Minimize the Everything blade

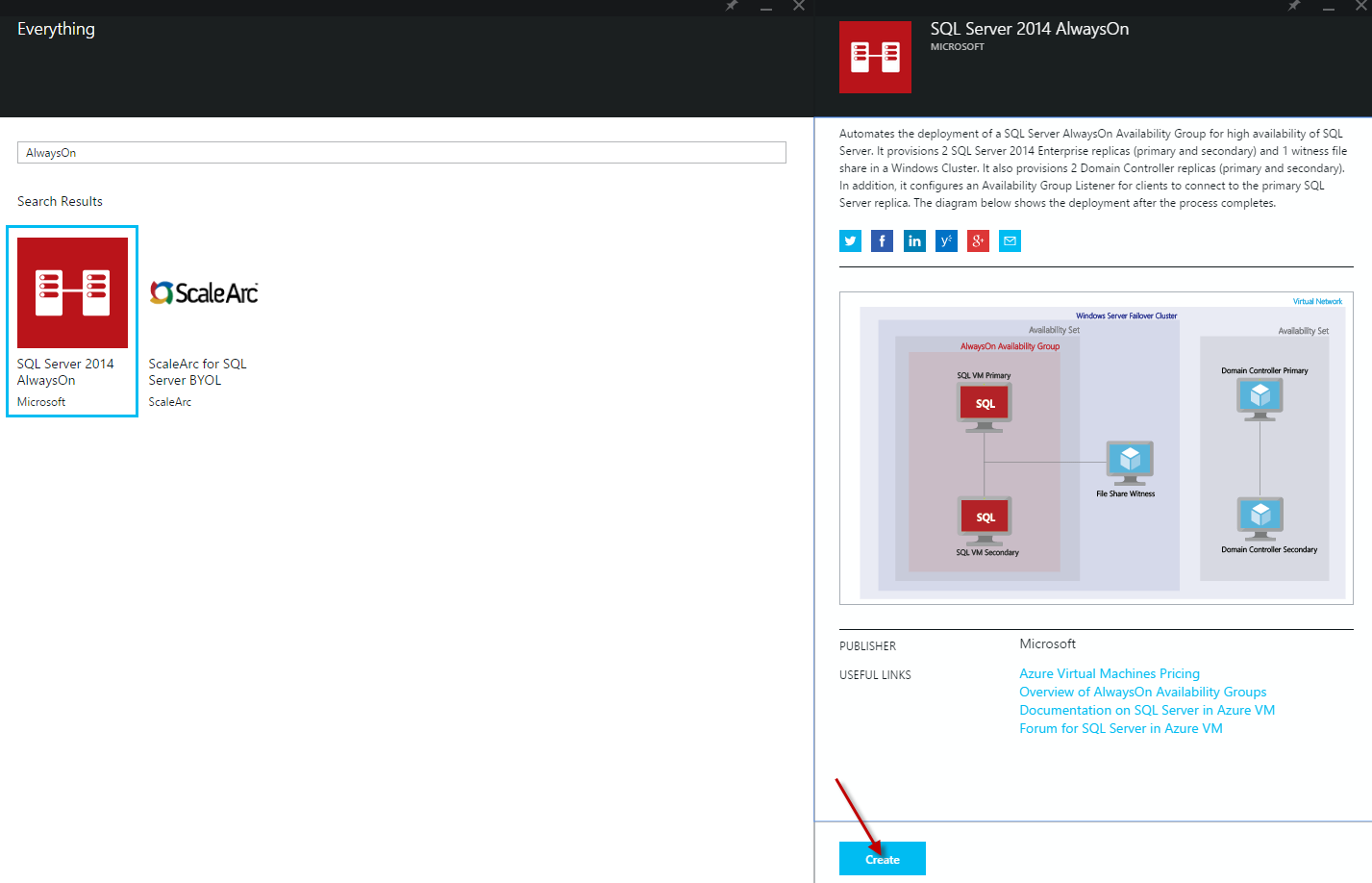coord(766,8)
